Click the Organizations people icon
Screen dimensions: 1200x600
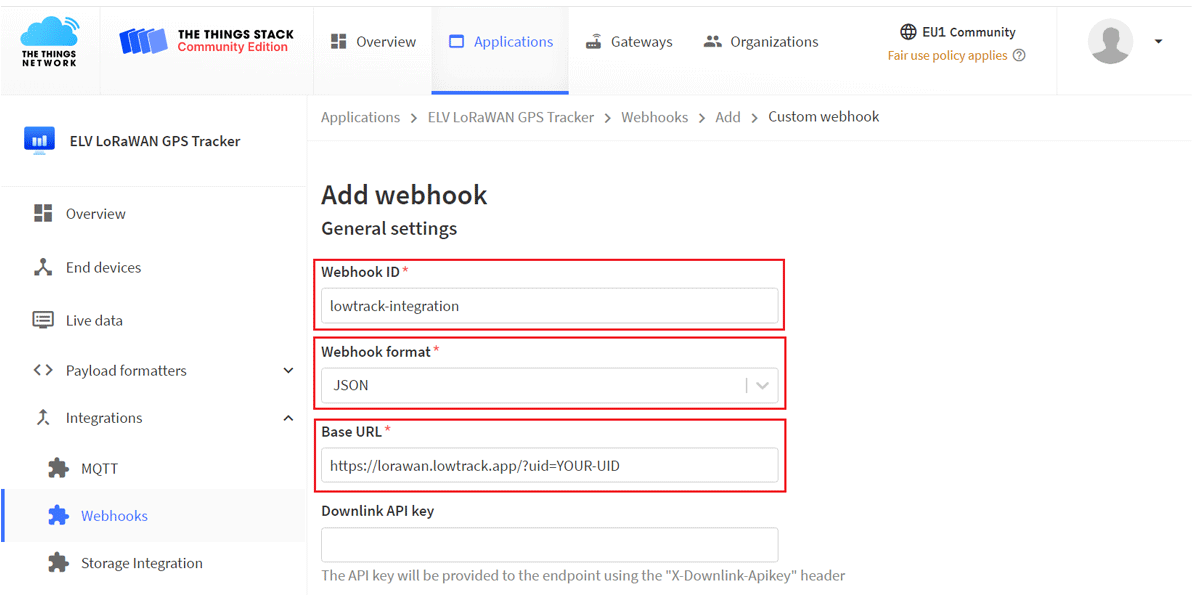[713, 42]
